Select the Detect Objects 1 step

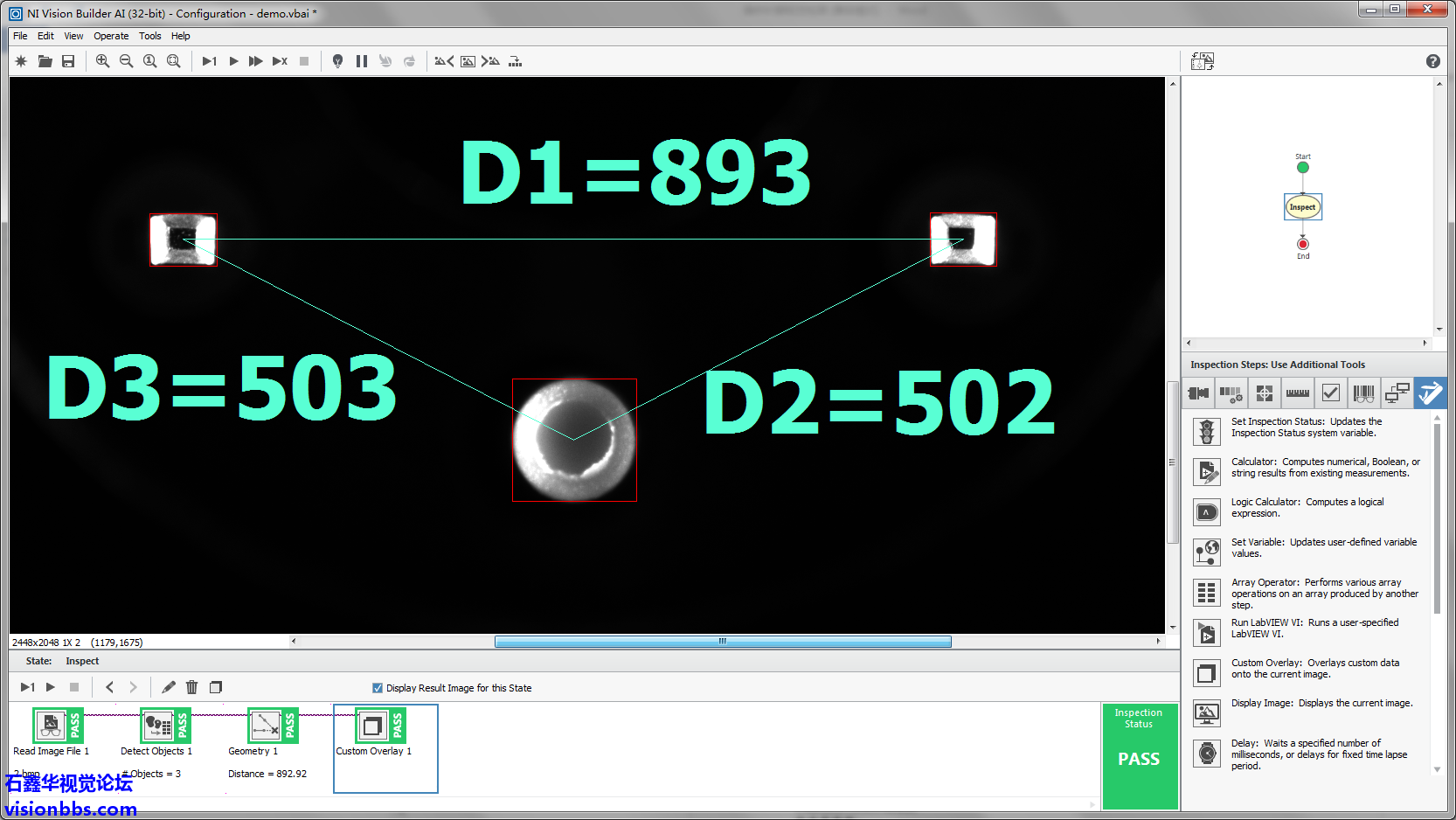click(157, 726)
